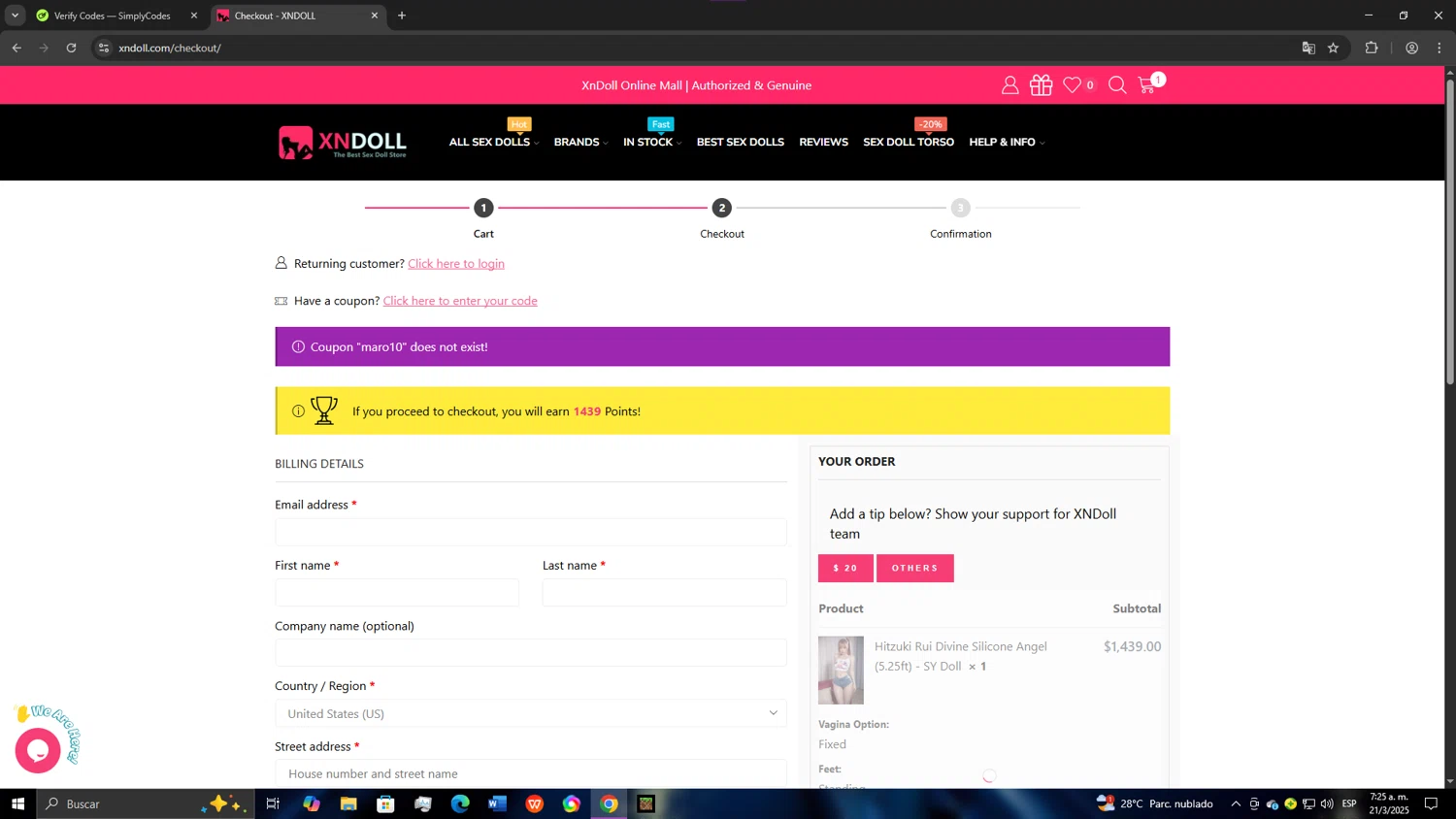Open clock and date 7:25 a. m.

click(1389, 803)
